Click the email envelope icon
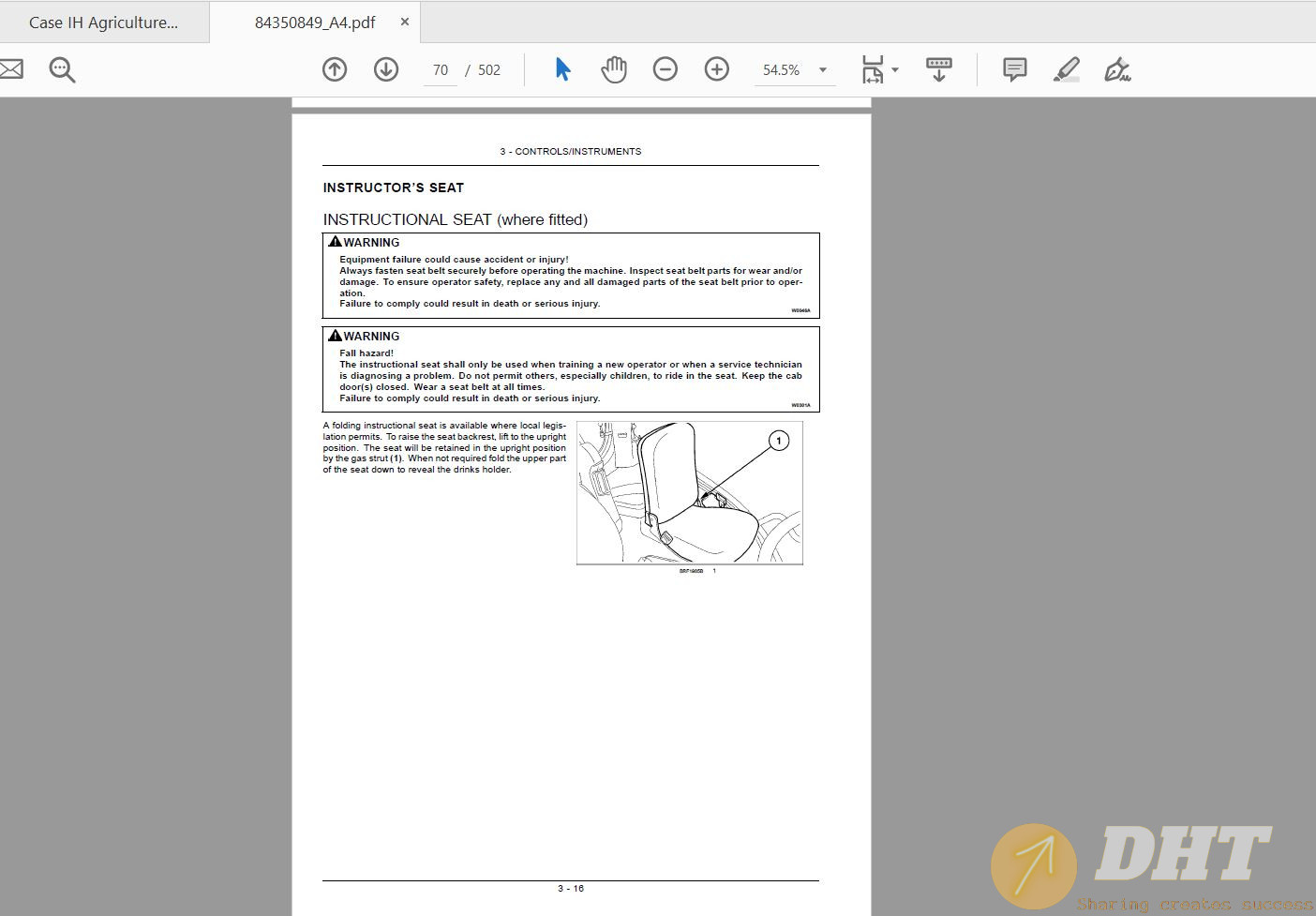 tap(11, 69)
